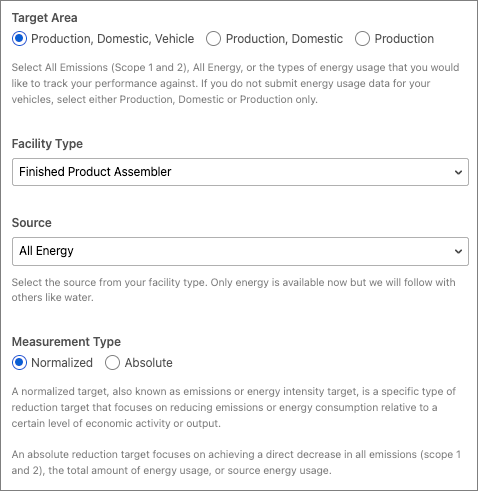
Task: Click the 'Measurement Type' section heading
Action: coord(66,342)
